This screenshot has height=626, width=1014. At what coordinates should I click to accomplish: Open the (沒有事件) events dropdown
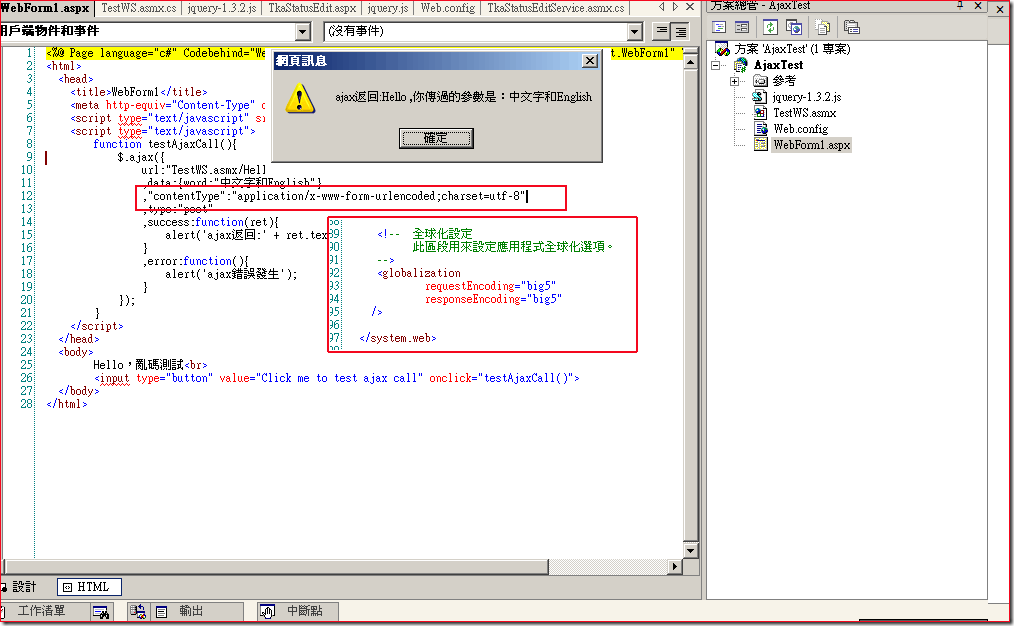click(638, 32)
